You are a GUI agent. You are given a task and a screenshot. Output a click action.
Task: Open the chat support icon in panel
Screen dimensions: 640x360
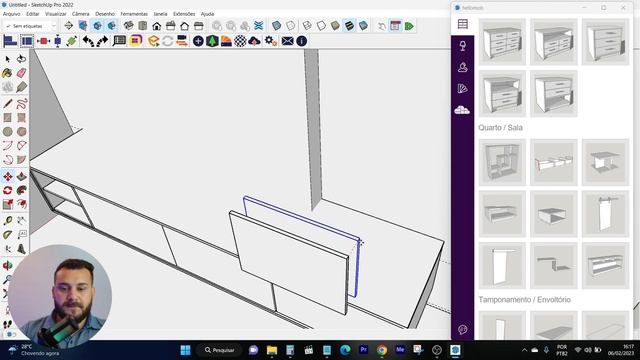(x=462, y=329)
